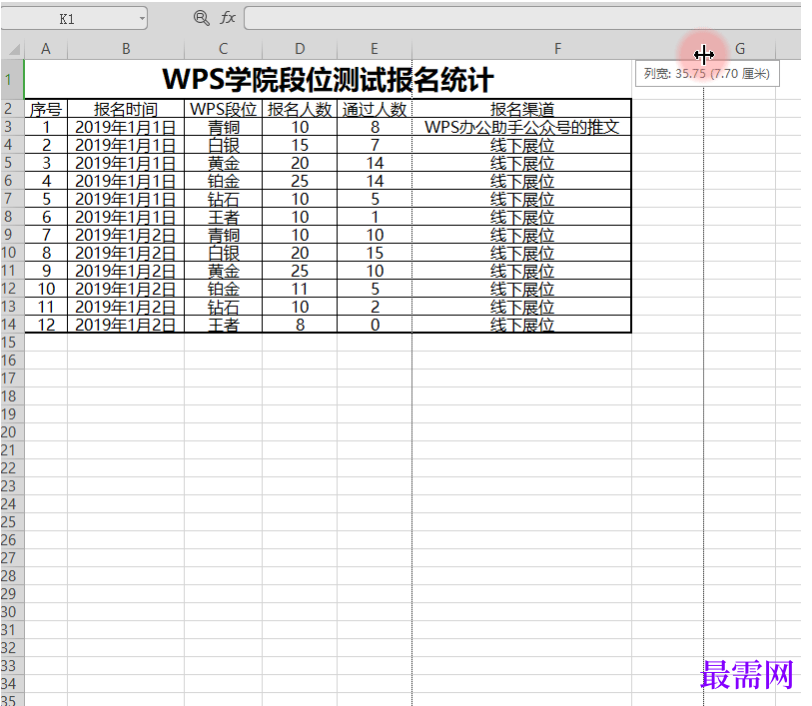Select column F header
This screenshot has height=706, width=812.
pos(557,49)
